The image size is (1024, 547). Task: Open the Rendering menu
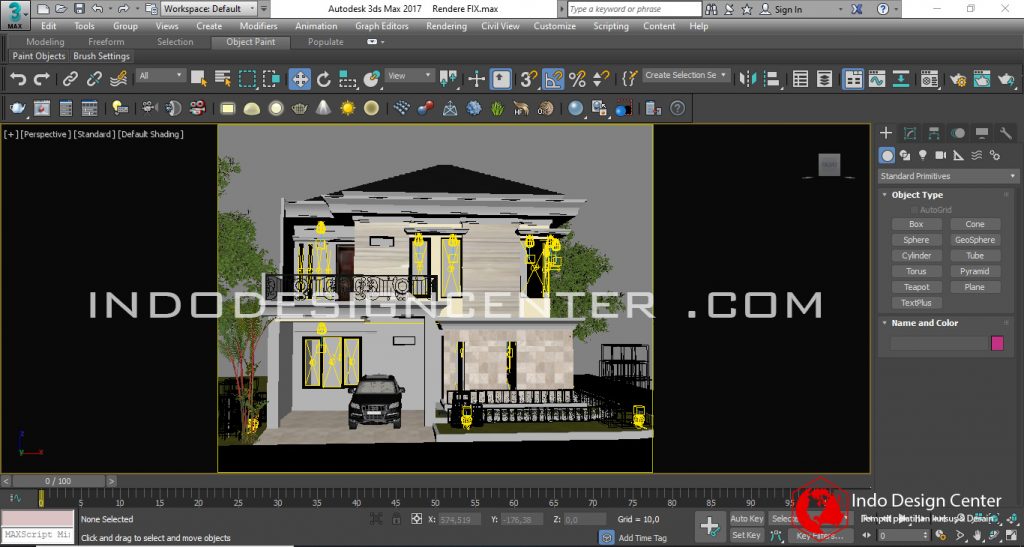(446, 26)
